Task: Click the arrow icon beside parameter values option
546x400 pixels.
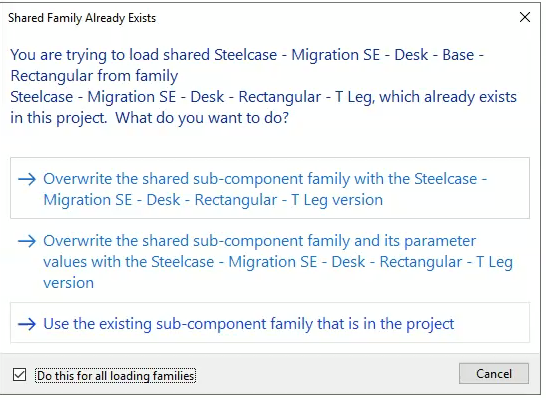Action: (x=27, y=241)
